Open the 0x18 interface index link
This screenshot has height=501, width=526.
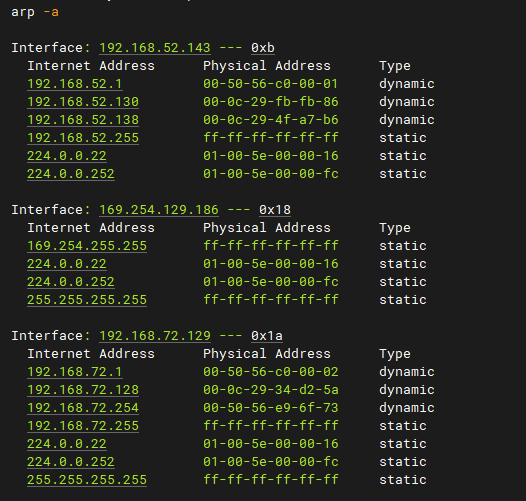[x=275, y=210]
